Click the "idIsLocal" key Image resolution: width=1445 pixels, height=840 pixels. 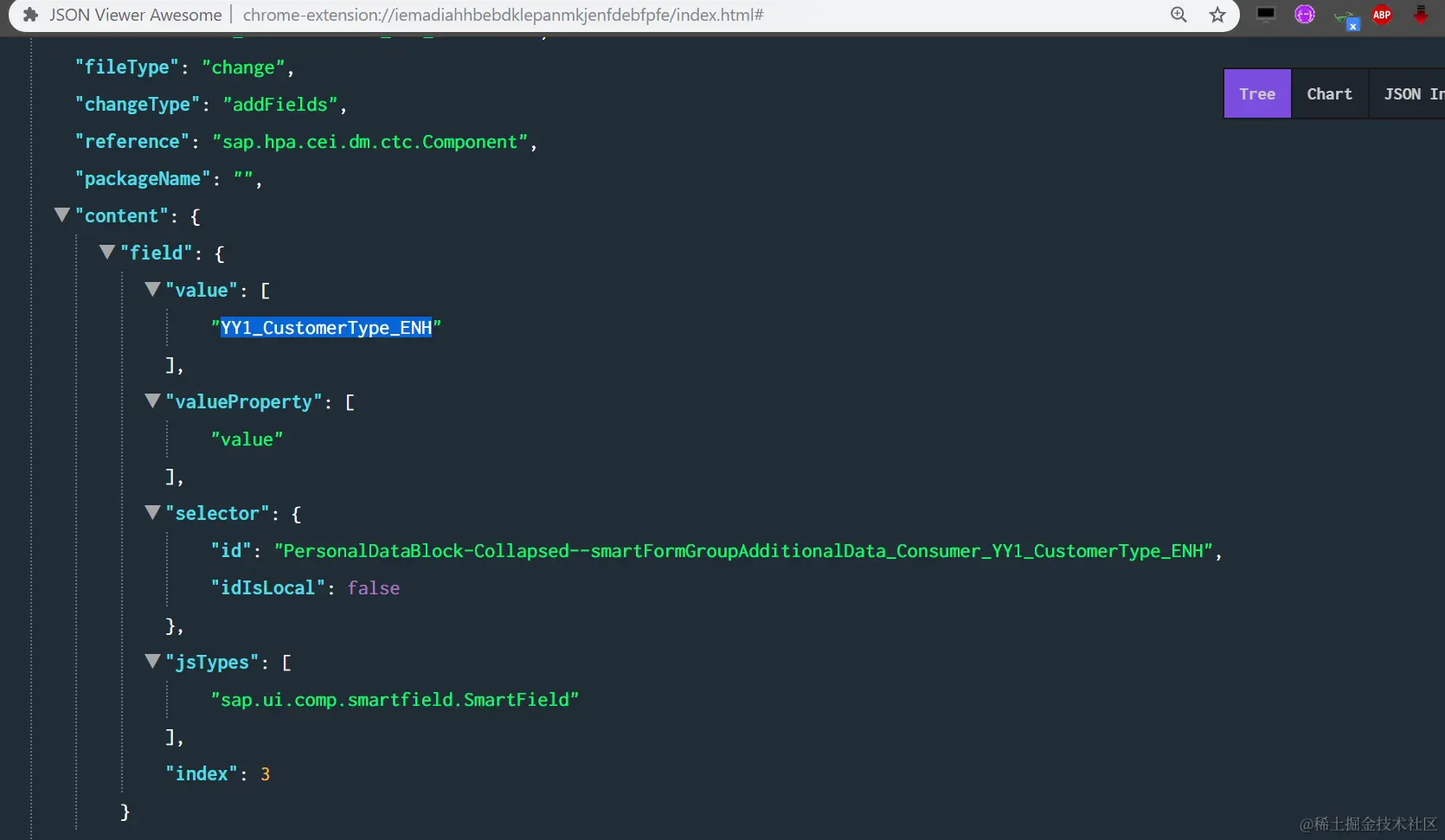267,588
